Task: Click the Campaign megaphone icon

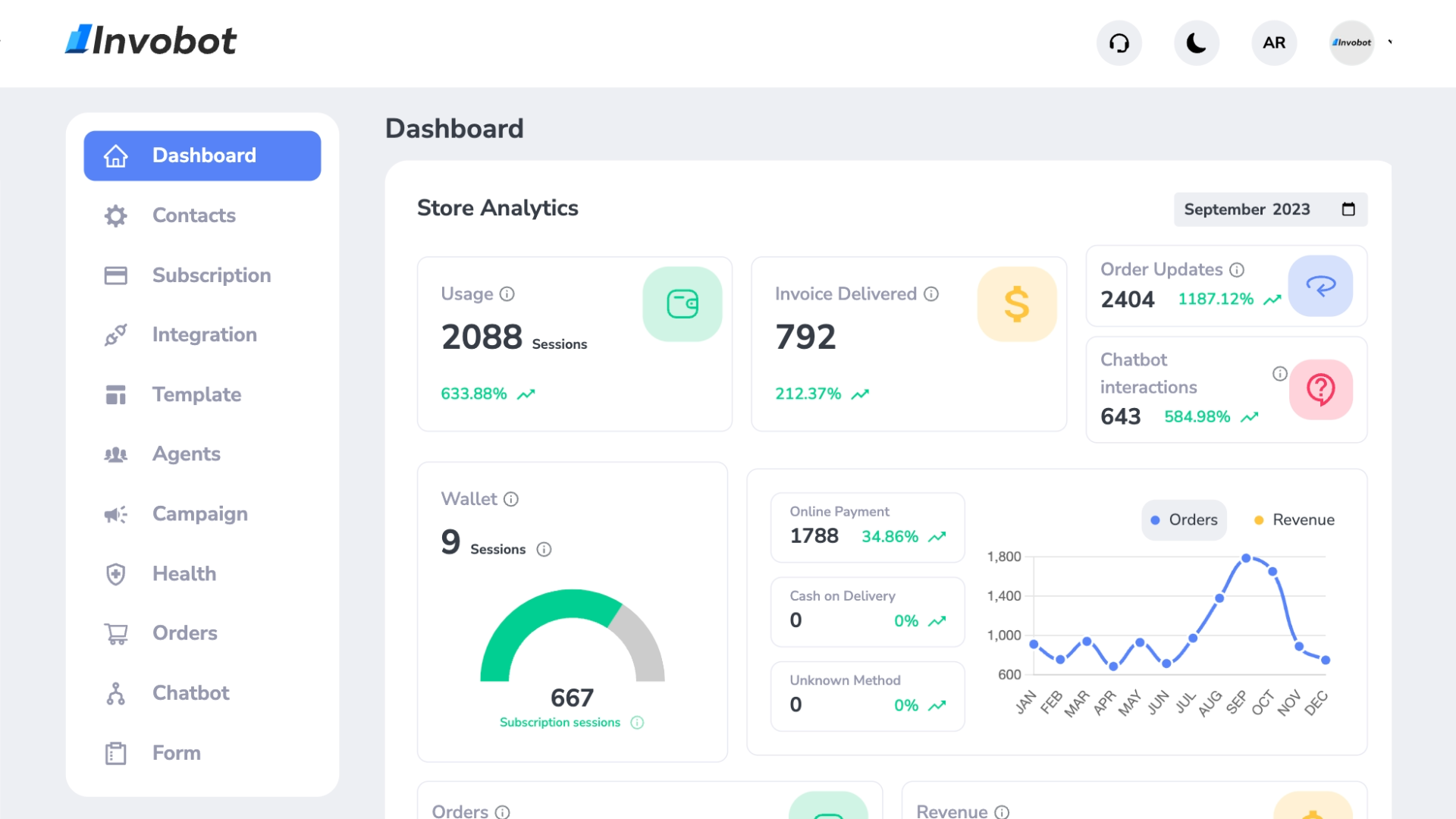Action: tap(115, 514)
